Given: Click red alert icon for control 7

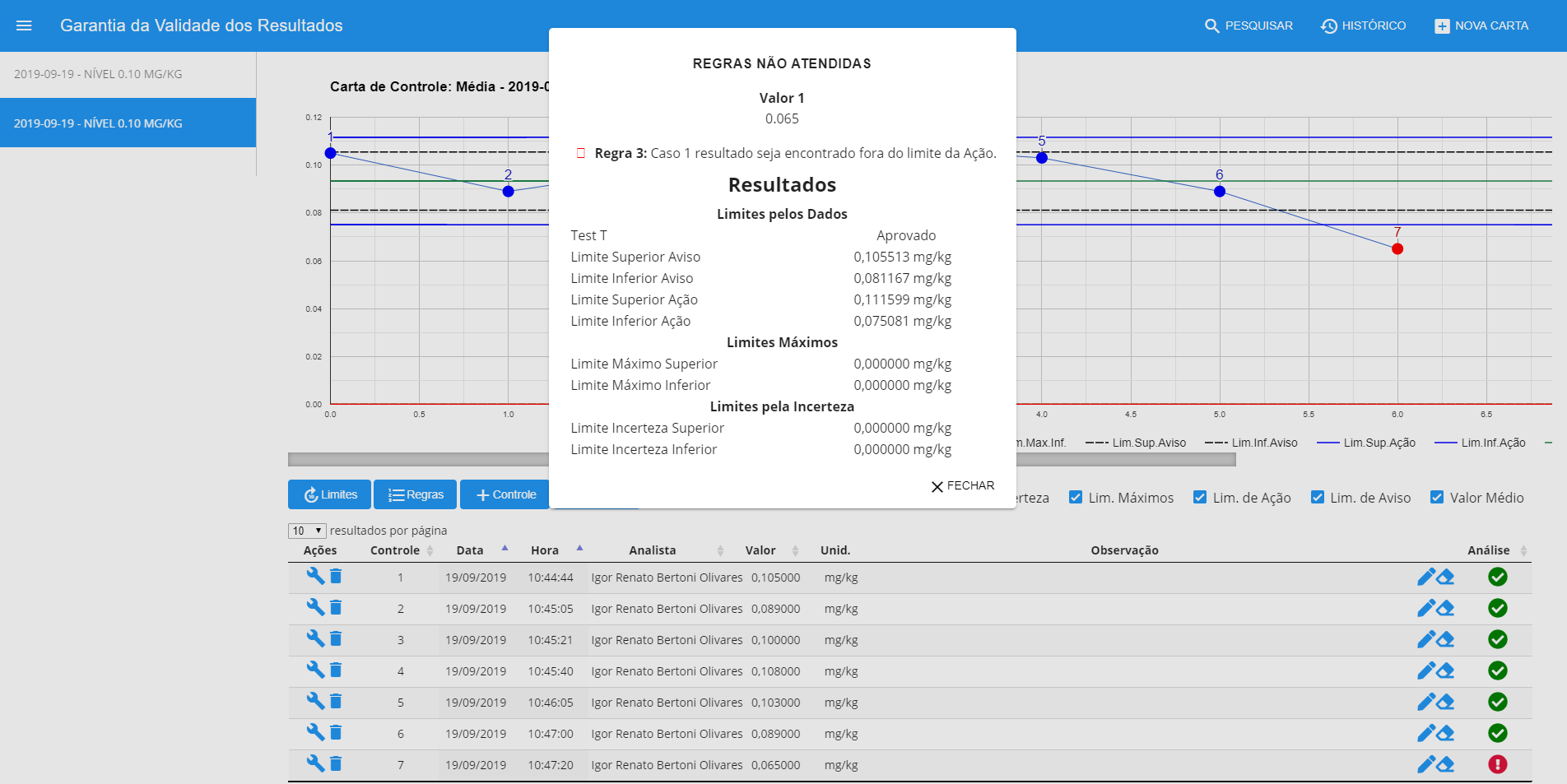Looking at the screenshot, I should pos(1497,765).
